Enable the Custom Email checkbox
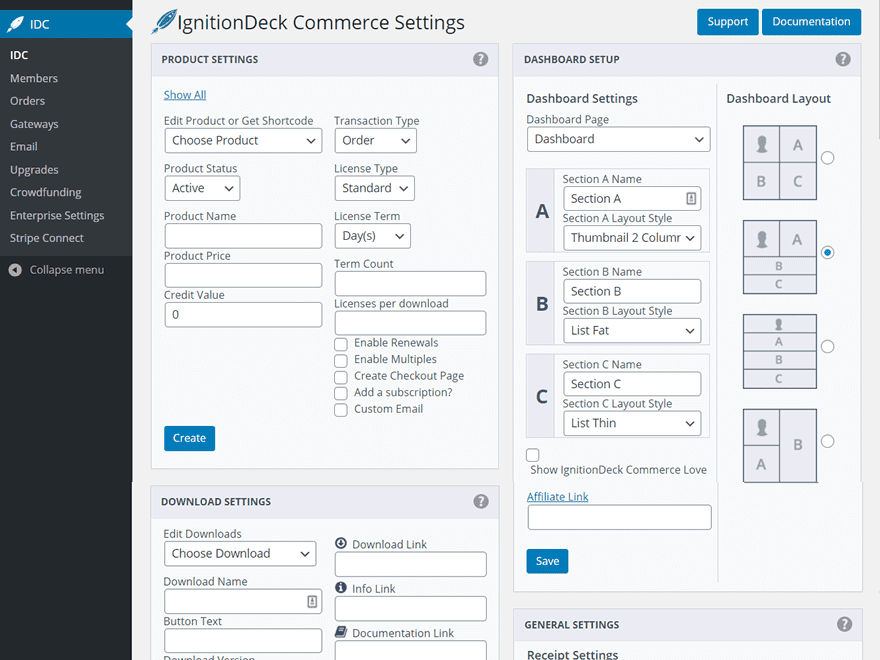This screenshot has height=660, width=880. [341, 410]
